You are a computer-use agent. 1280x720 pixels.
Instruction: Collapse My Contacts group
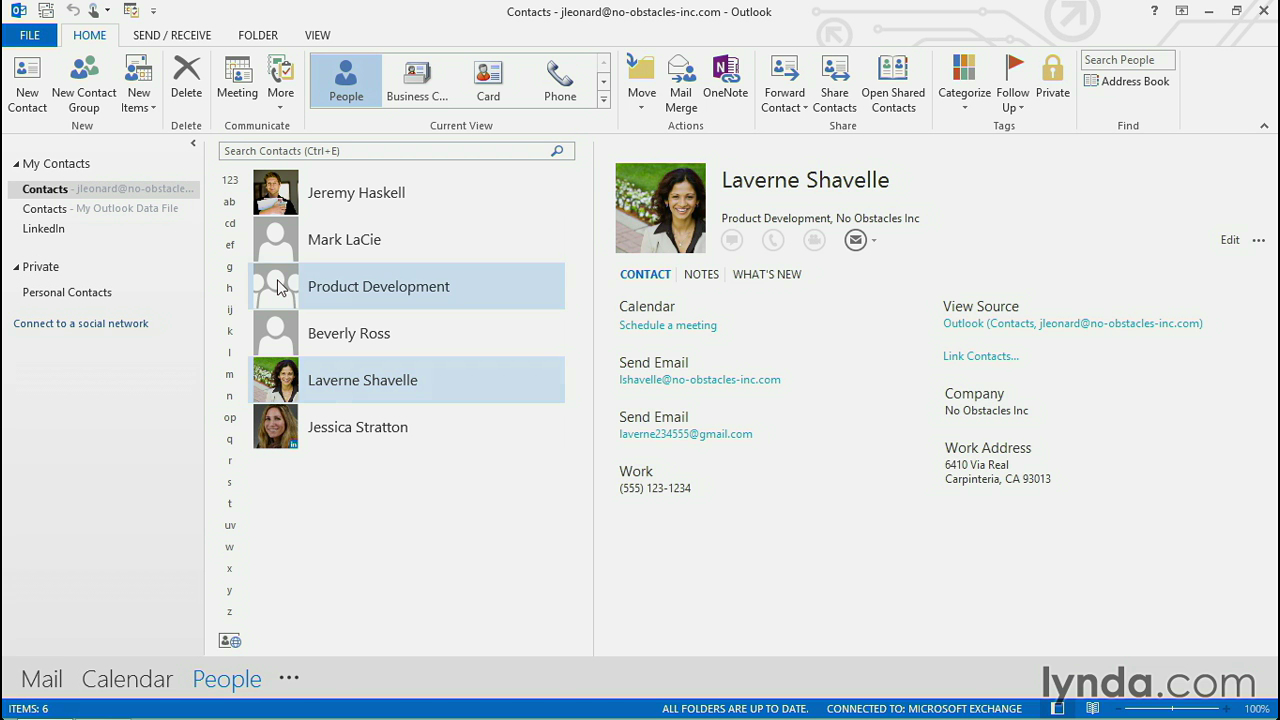[x=16, y=164]
